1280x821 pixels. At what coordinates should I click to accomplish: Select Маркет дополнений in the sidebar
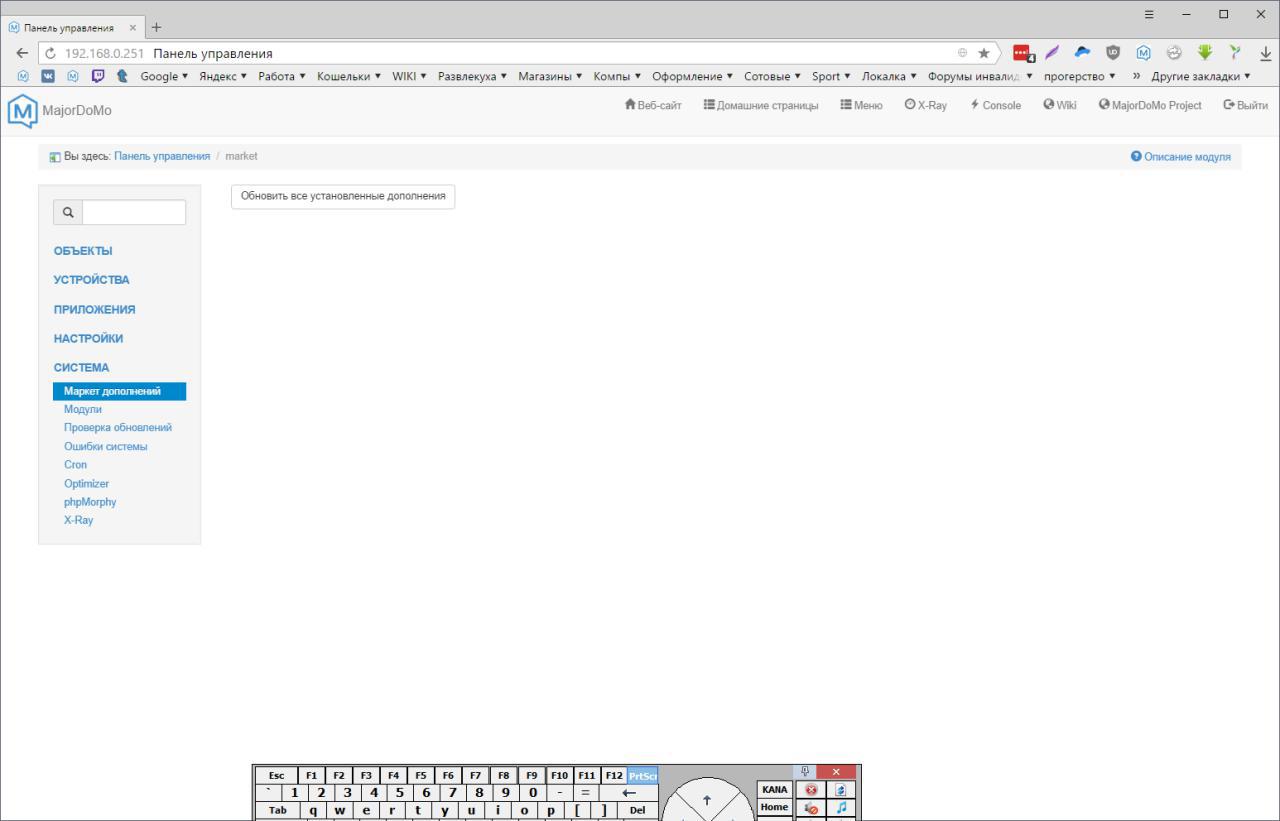pyautogui.click(x=120, y=391)
